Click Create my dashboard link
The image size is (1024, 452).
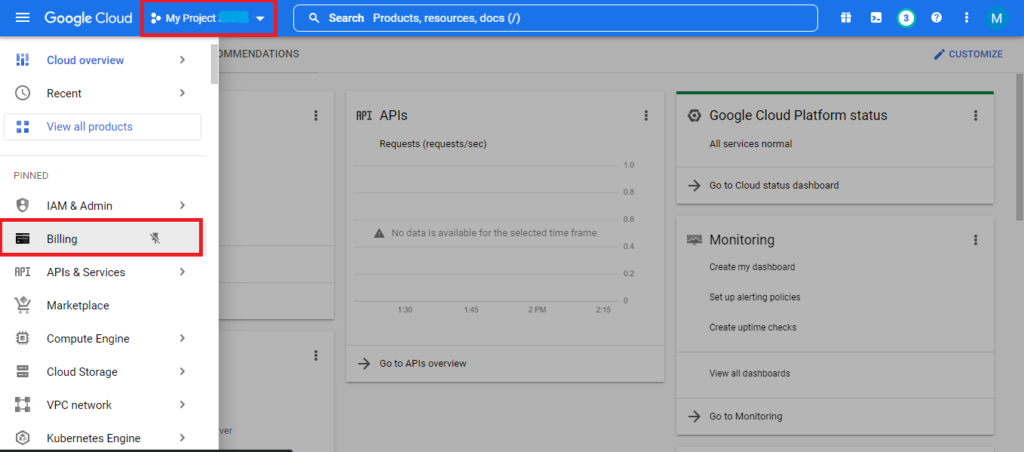[x=752, y=267]
